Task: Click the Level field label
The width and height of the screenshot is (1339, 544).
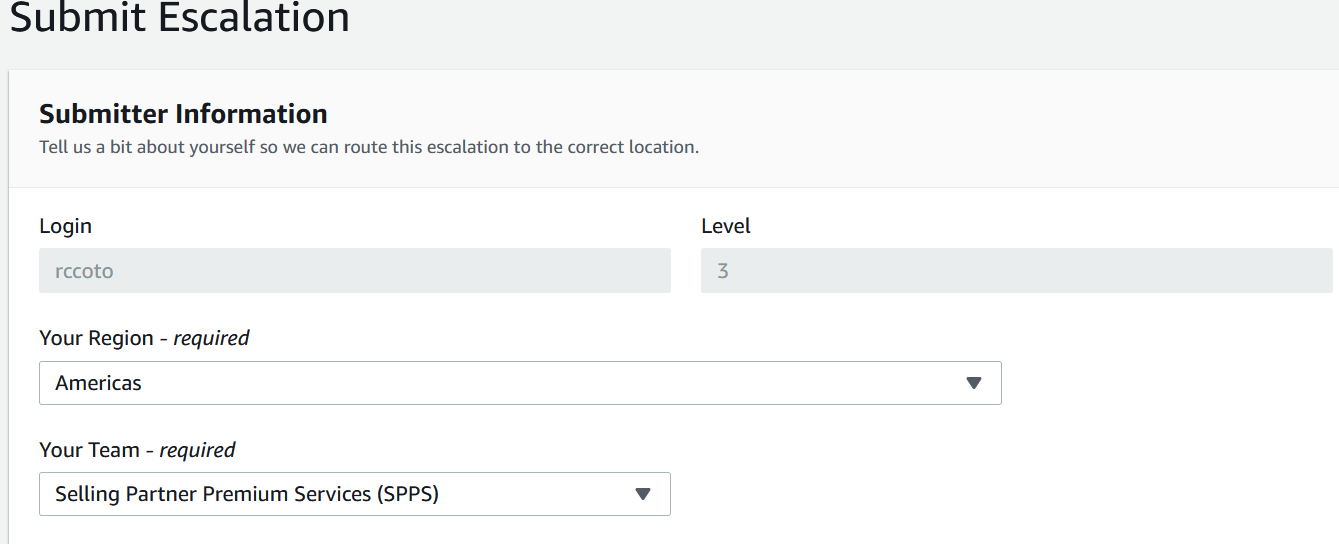Action: (726, 226)
